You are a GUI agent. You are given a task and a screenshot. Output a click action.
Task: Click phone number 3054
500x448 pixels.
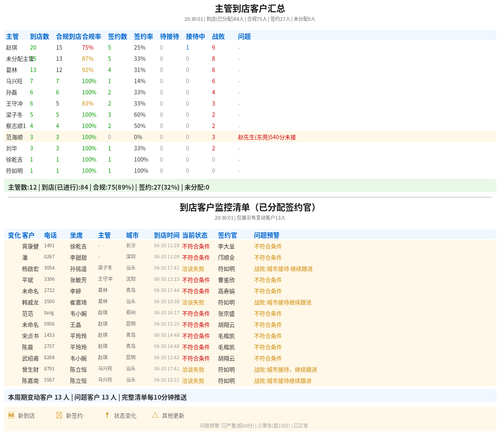pos(49,268)
